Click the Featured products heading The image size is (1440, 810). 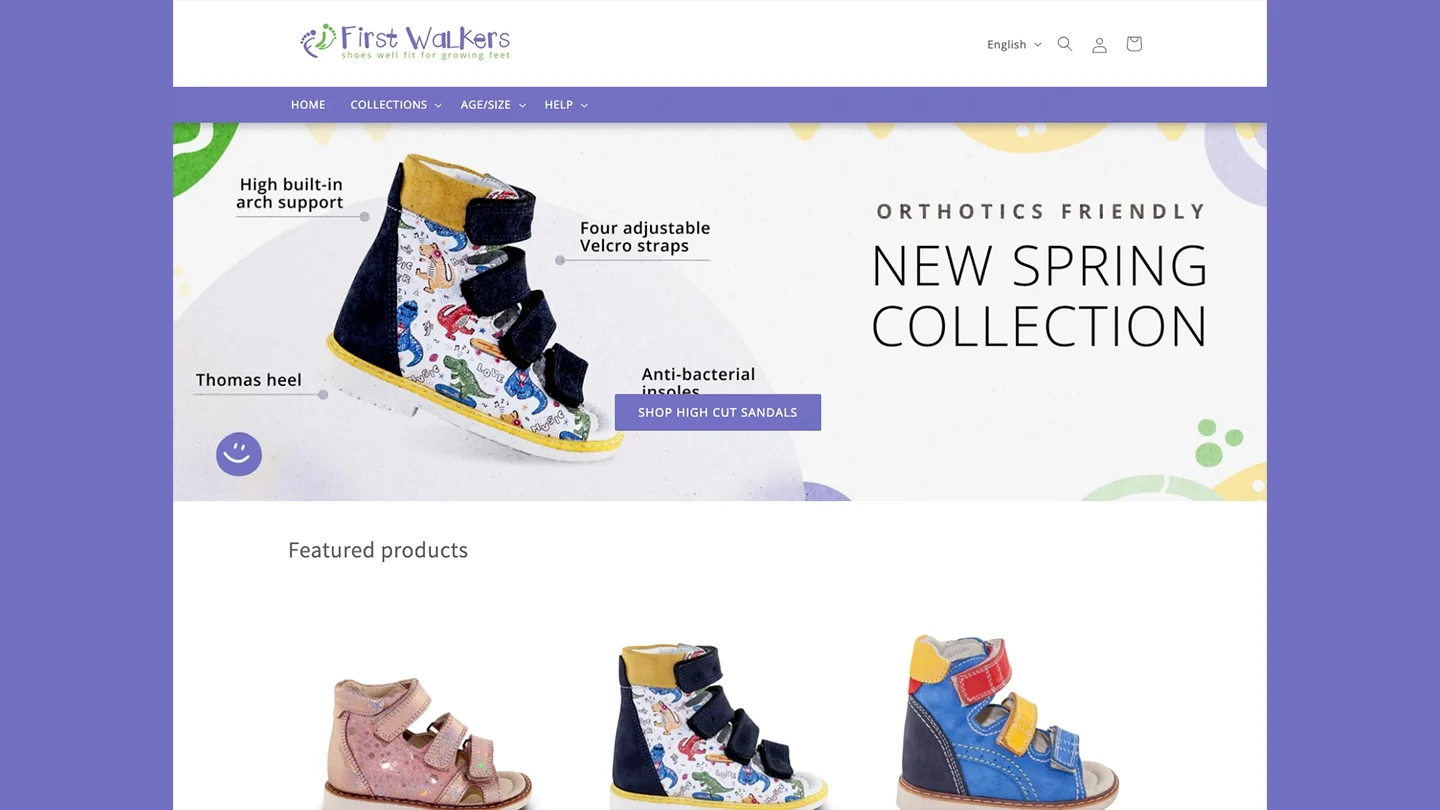(378, 550)
